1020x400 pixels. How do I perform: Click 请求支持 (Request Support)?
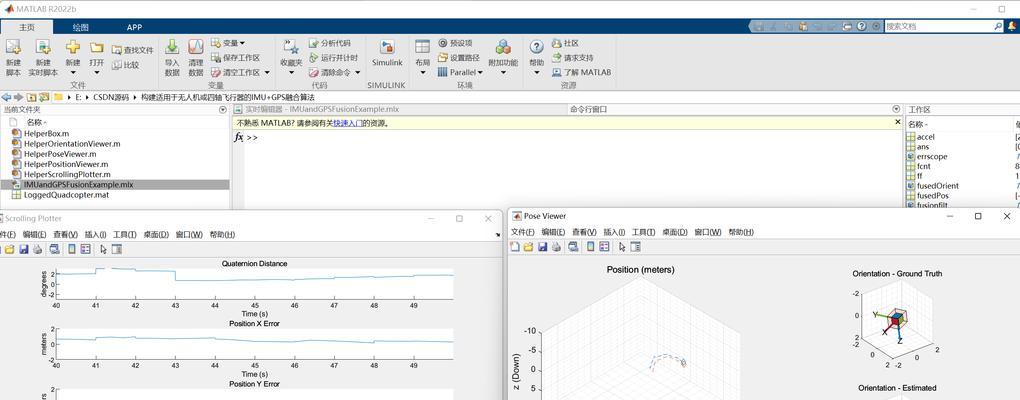(572, 58)
